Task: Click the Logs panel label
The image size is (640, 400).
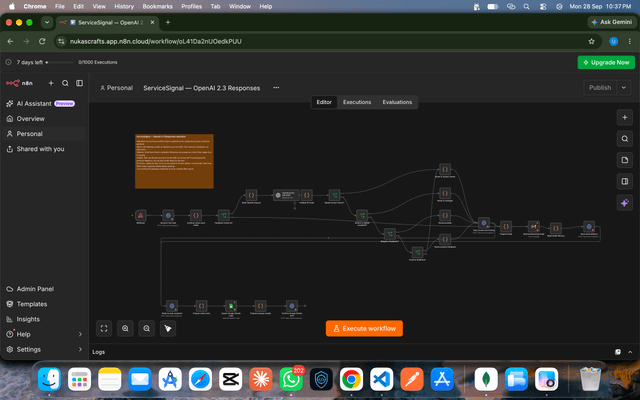Action: [x=98, y=352]
